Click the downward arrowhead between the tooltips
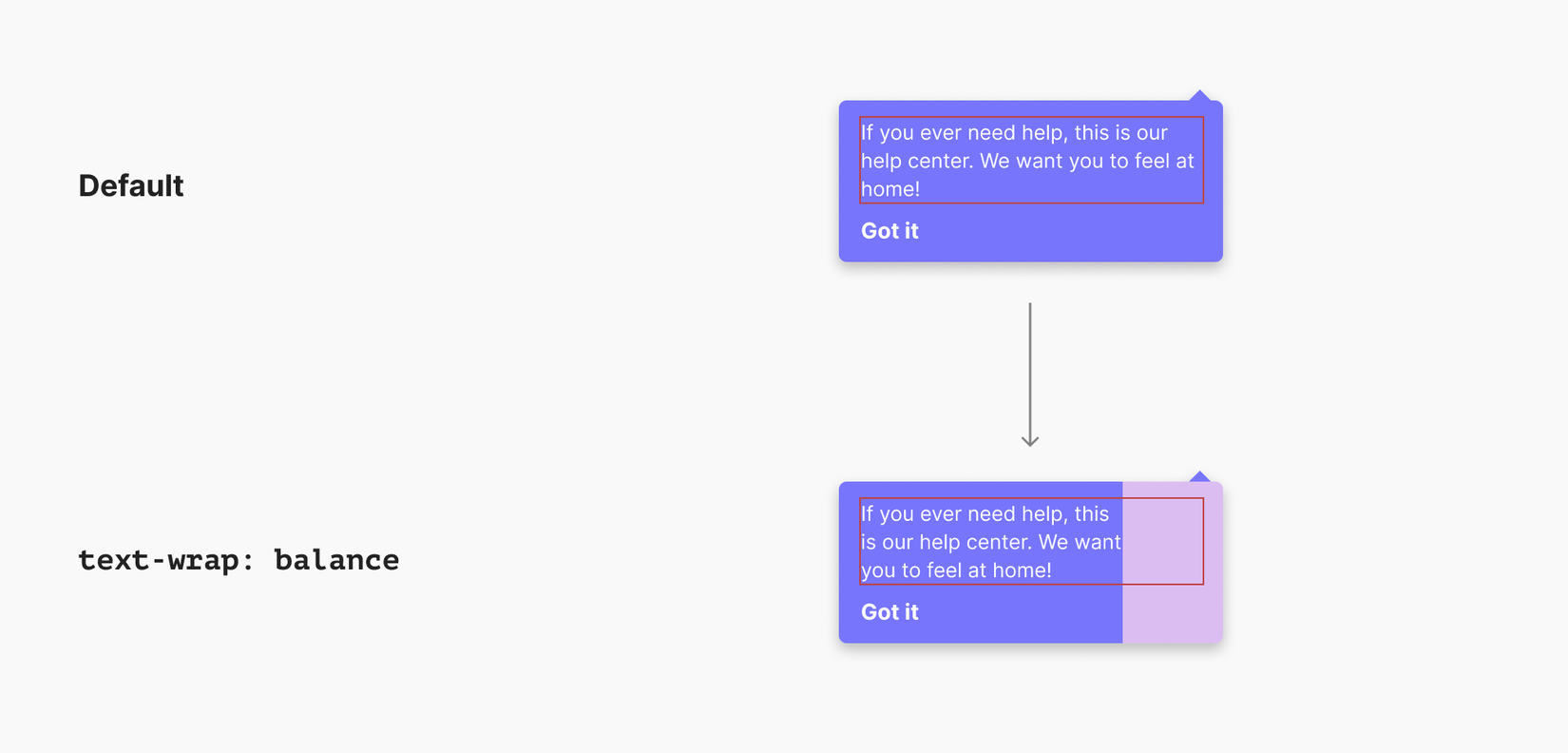Viewport: 1568px width, 753px height. pos(1030,440)
